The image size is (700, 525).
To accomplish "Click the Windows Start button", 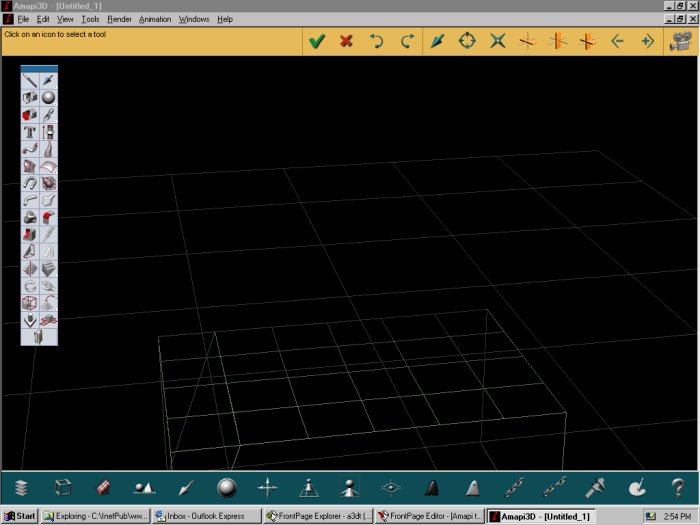I will pyautogui.click(x=20, y=516).
